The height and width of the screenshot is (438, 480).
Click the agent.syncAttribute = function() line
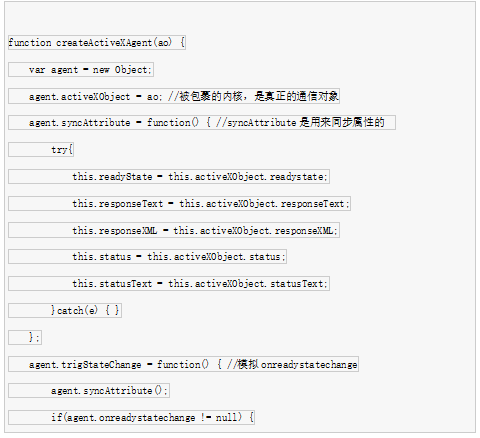[202, 123]
